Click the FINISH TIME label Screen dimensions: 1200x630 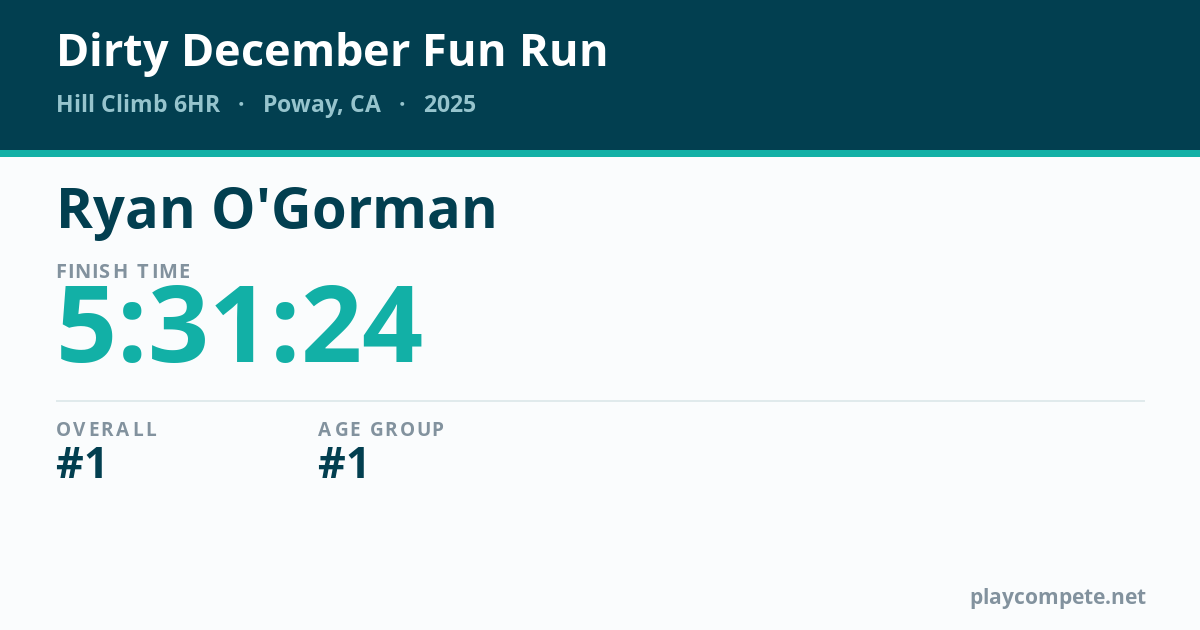tap(124, 271)
